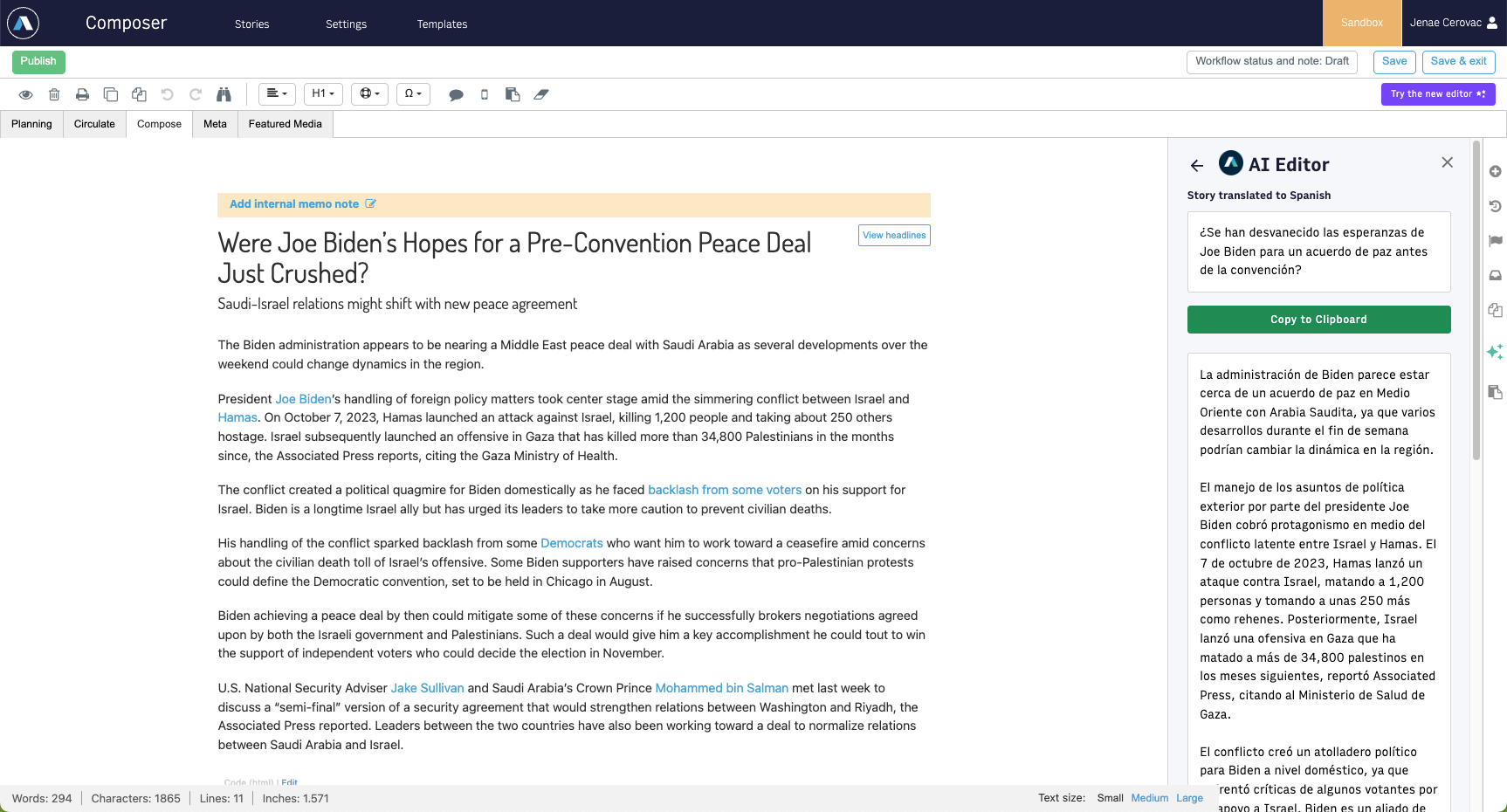The width and height of the screenshot is (1507, 812).
Task: Click Copy to Clipboard button
Action: 1318,320
